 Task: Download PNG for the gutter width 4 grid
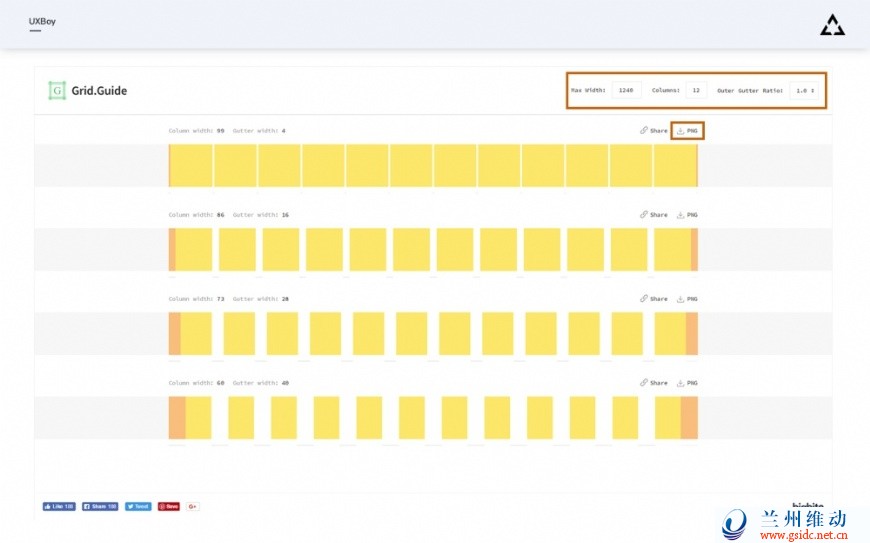pyautogui.click(x=688, y=131)
